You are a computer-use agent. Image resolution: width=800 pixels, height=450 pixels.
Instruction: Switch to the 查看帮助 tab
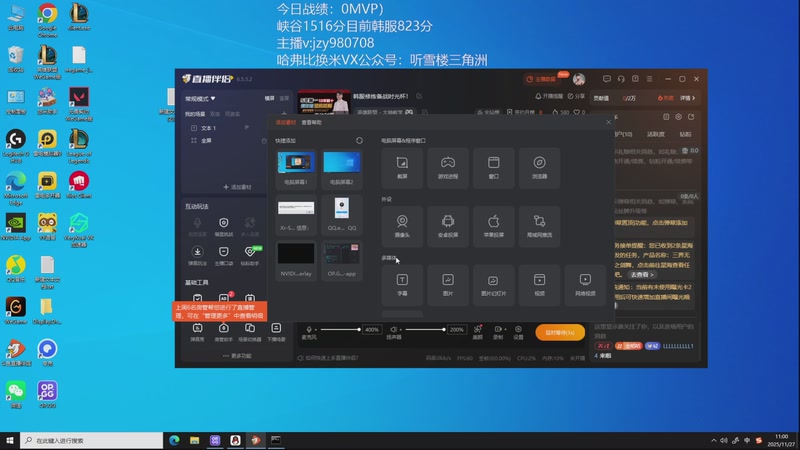[x=311, y=122]
